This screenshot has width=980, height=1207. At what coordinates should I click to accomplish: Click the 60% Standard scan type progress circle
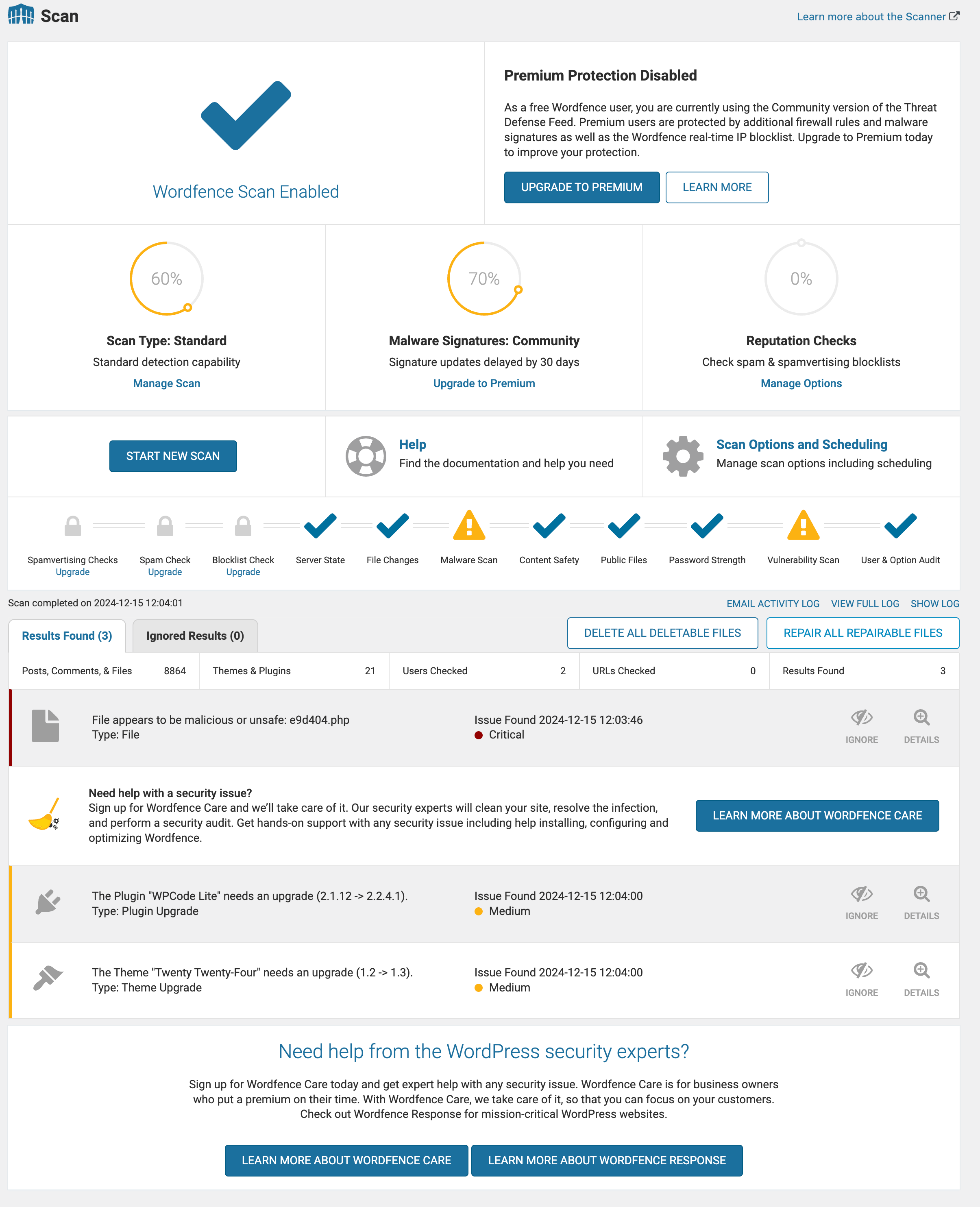point(166,279)
